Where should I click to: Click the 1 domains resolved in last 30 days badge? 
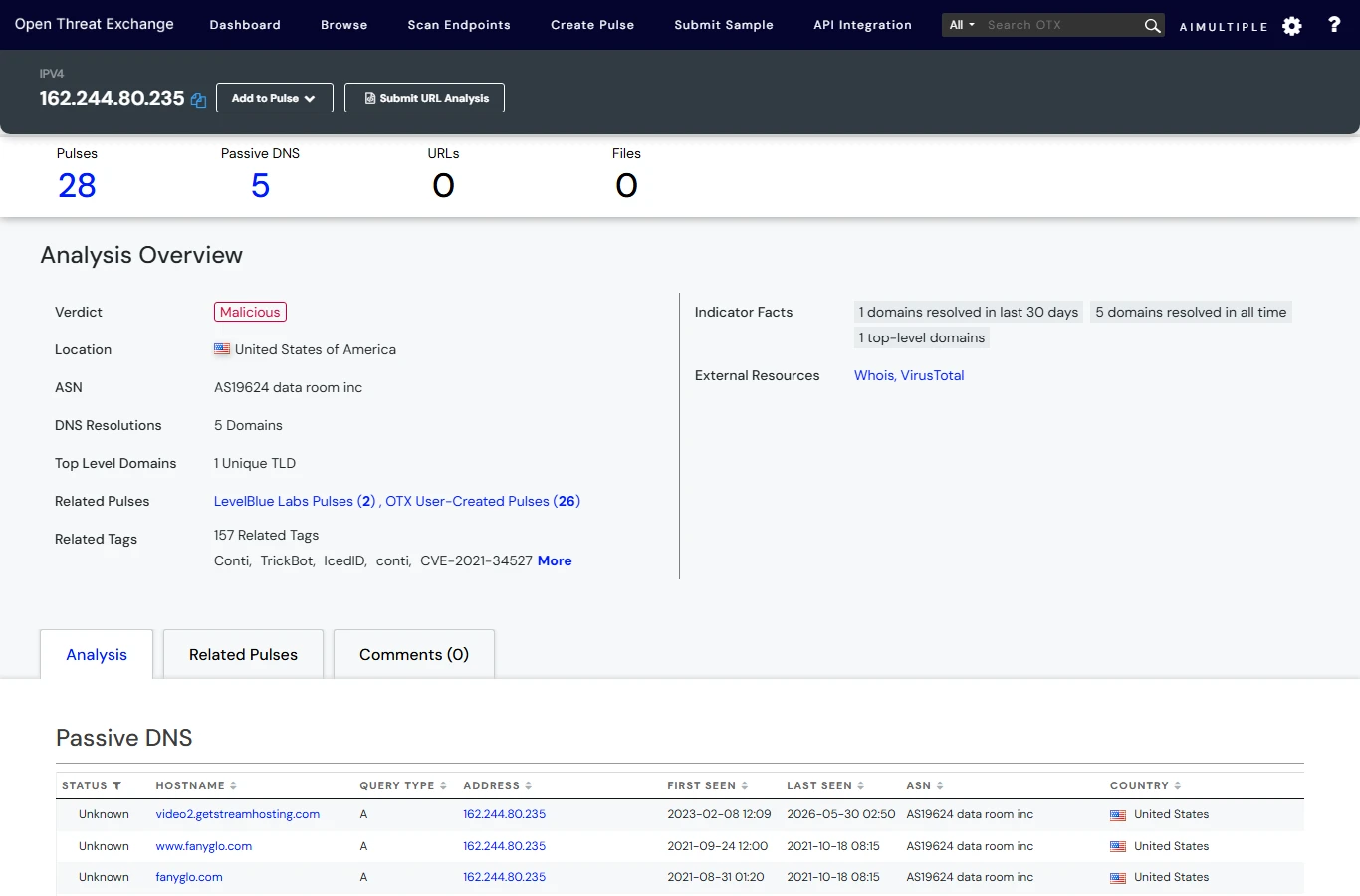pos(969,312)
